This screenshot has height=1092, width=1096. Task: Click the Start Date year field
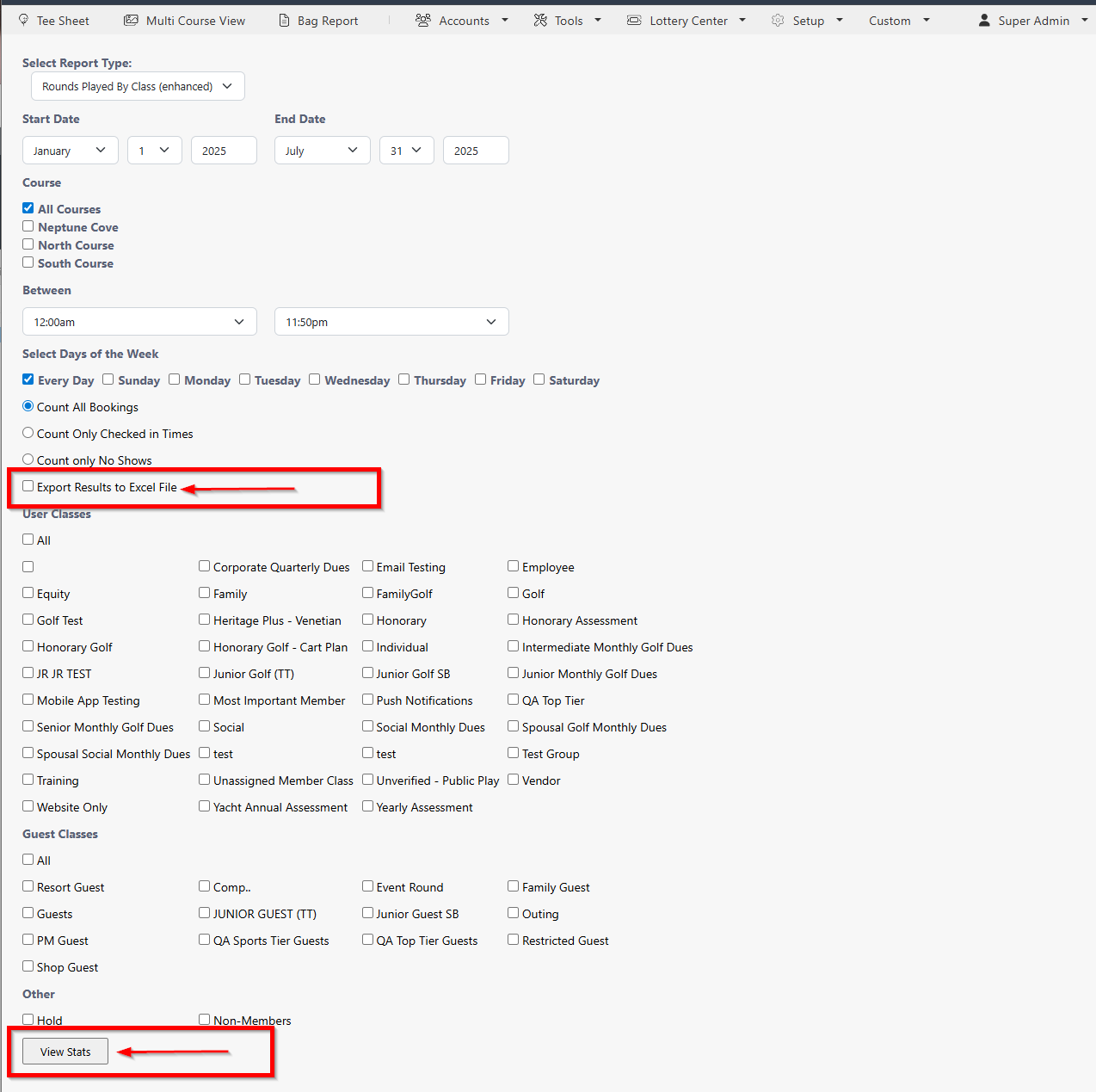(x=224, y=151)
